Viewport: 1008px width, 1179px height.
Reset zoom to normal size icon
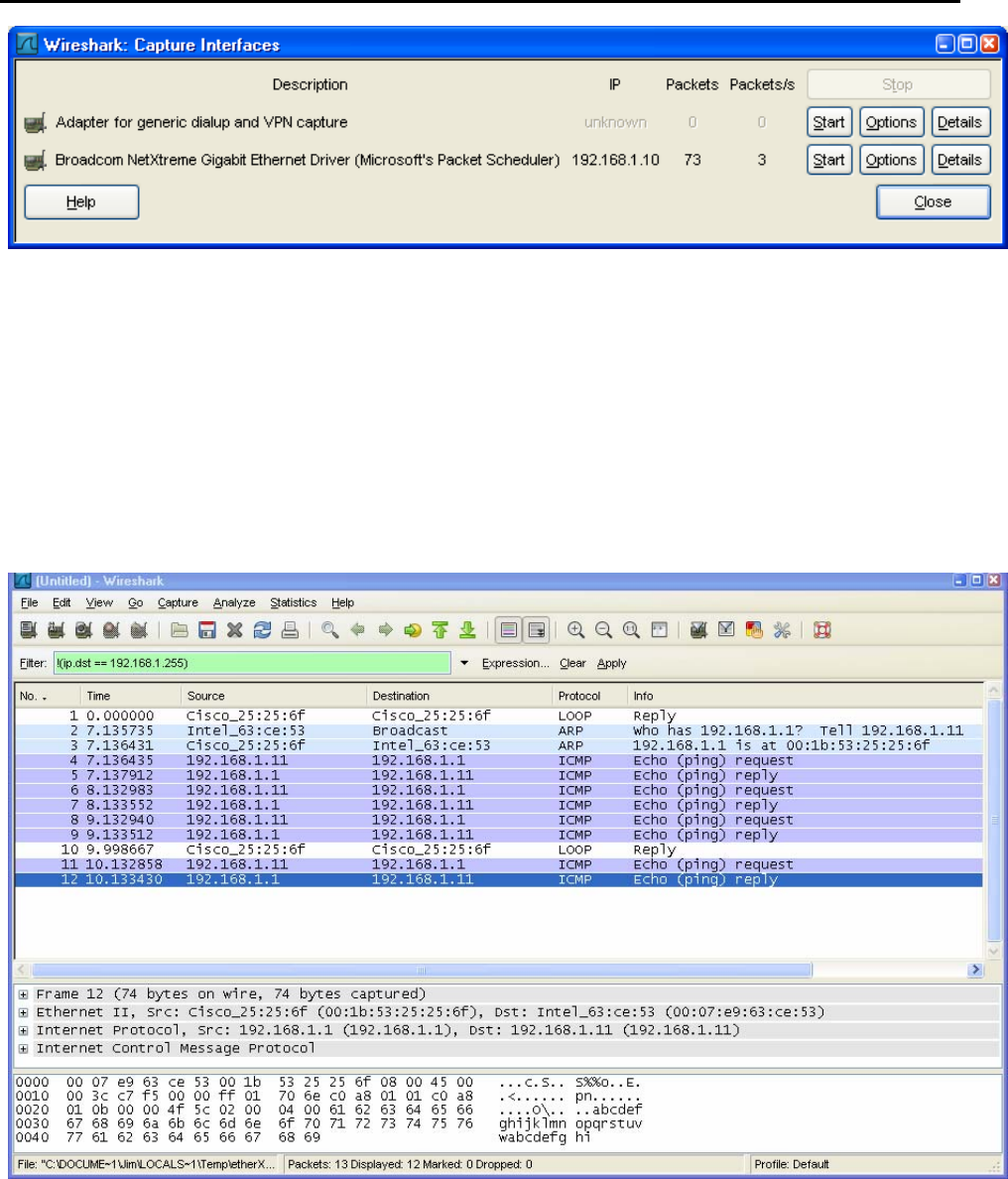pyautogui.click(x=631, y=630)
